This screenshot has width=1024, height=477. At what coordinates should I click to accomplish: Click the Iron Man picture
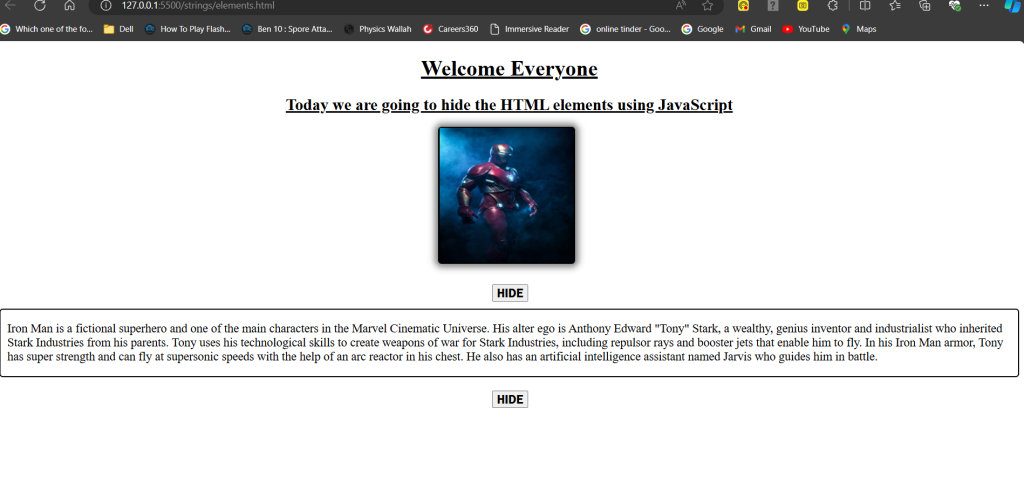tap(507, 195)
